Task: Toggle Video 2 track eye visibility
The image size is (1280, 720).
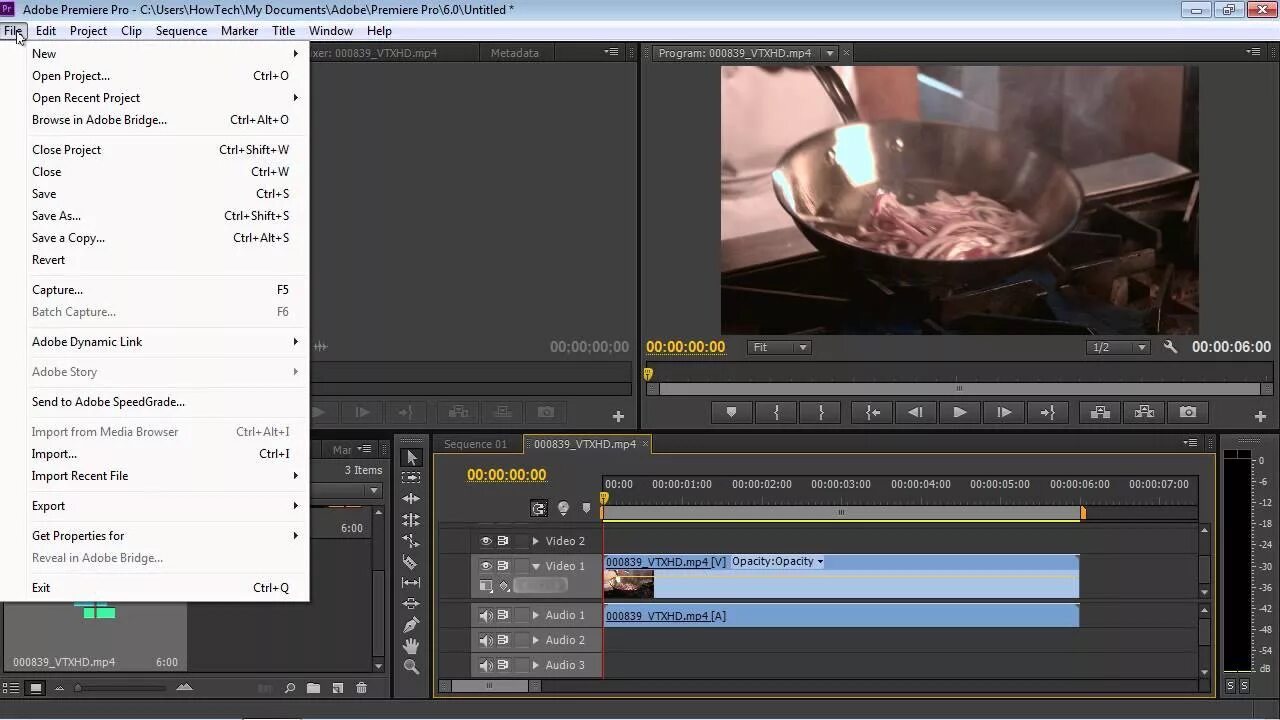Action: [486, 541]
